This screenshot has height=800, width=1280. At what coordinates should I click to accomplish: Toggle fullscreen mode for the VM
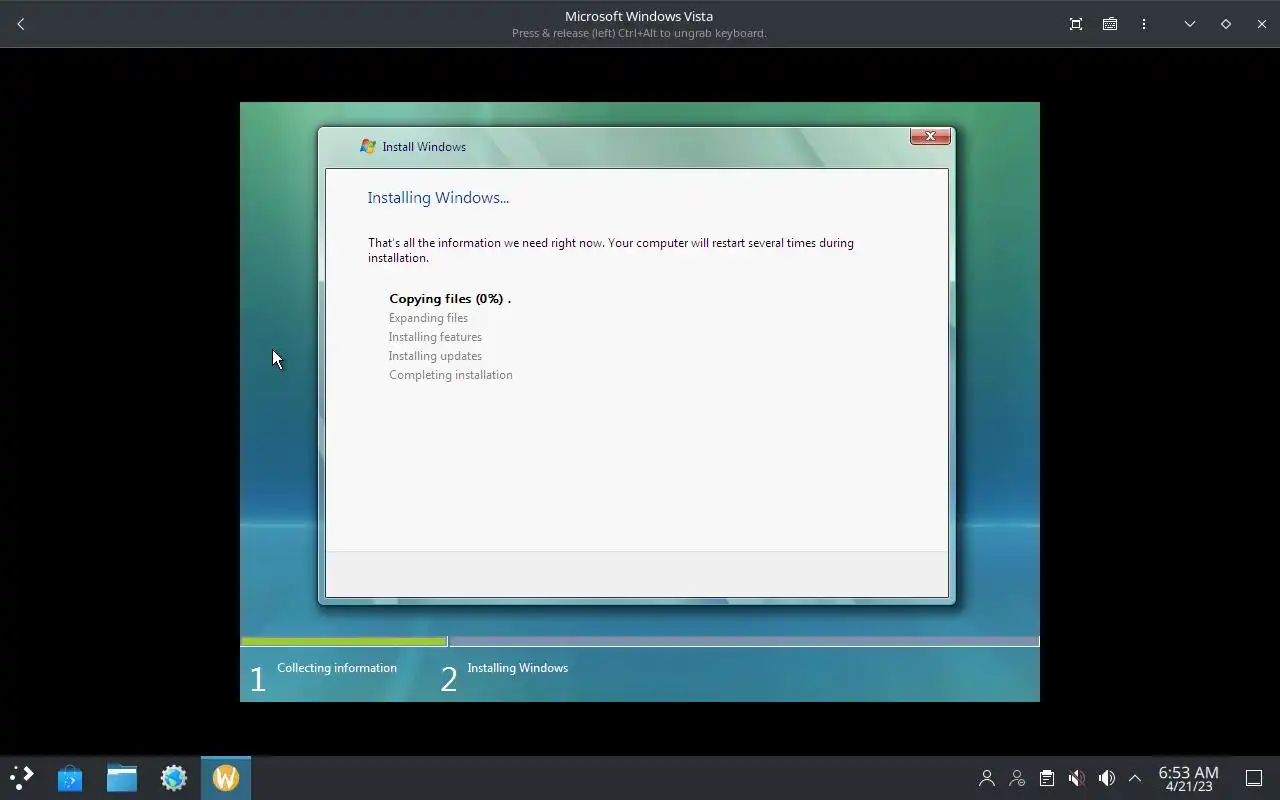click(1076, 24)
